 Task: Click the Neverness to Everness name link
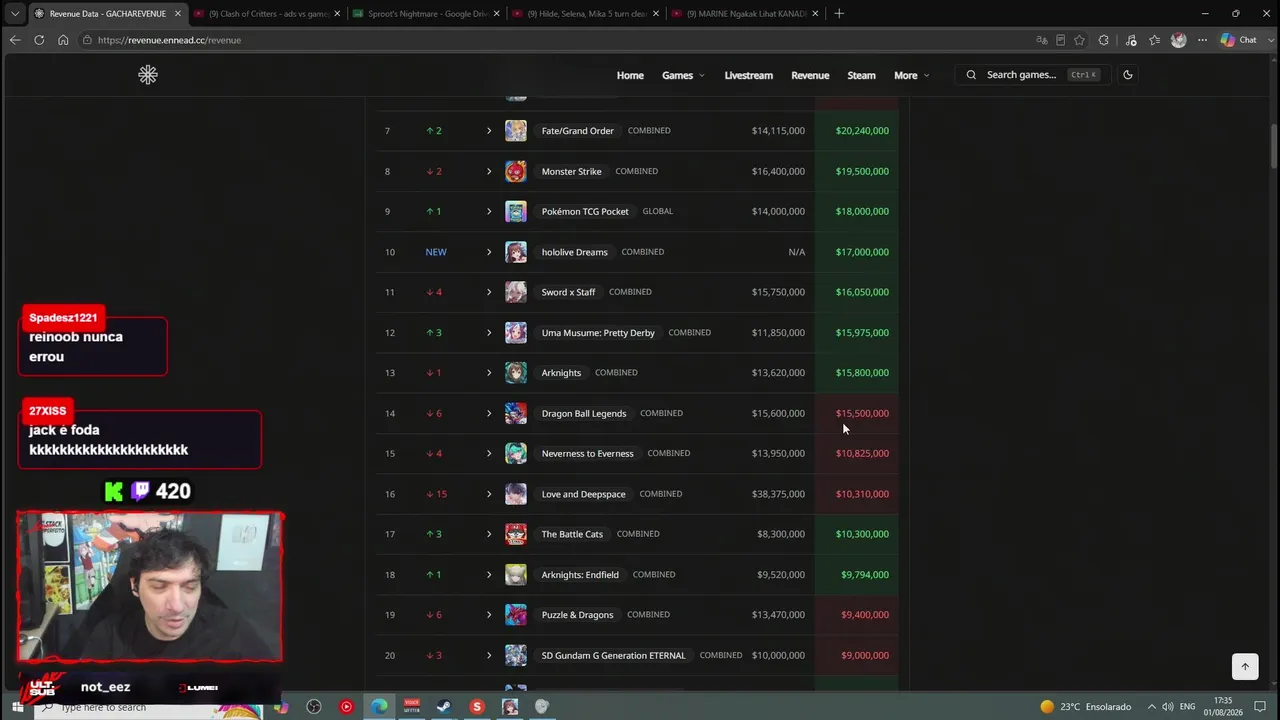(587, 454)
